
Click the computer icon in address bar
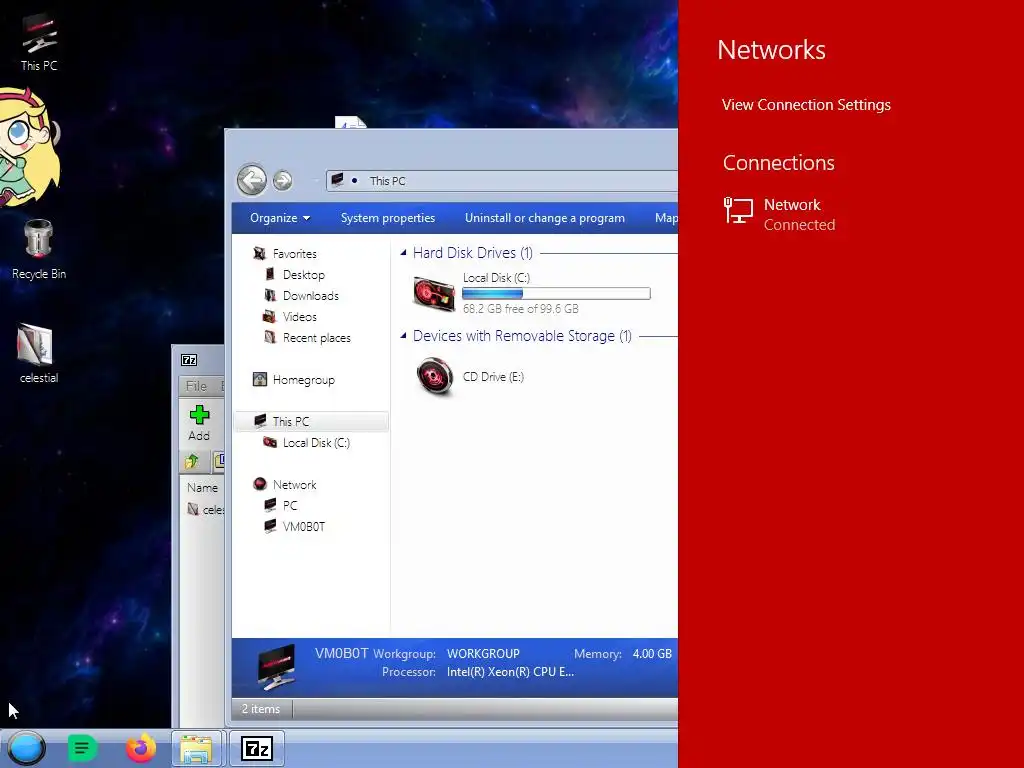pyautogui.click(x=337, y=180)
